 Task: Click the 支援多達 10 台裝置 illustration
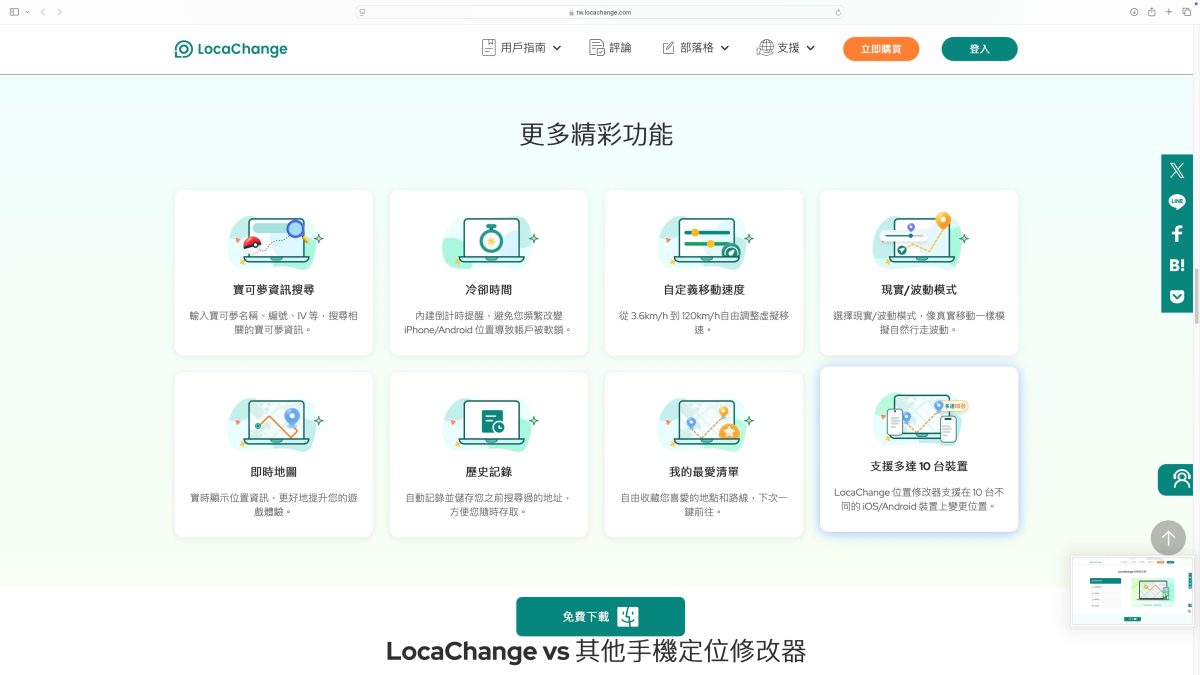[x=919, y=417]
